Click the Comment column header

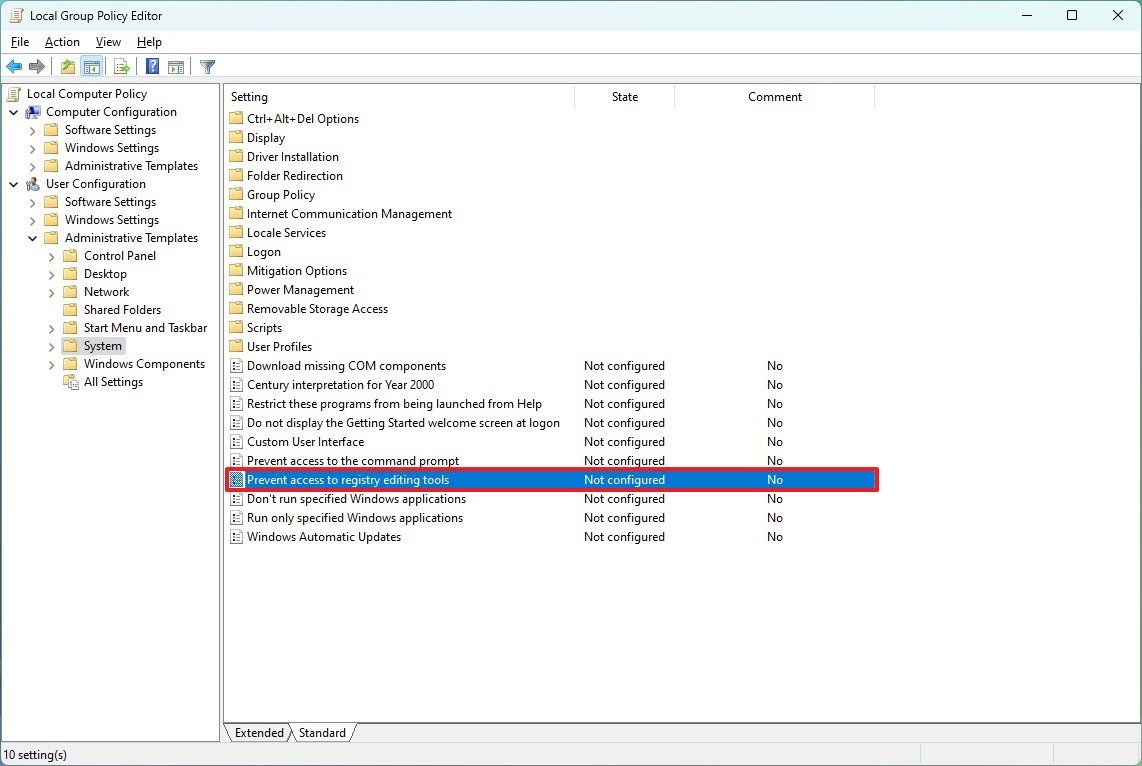(x=775, y=96)
